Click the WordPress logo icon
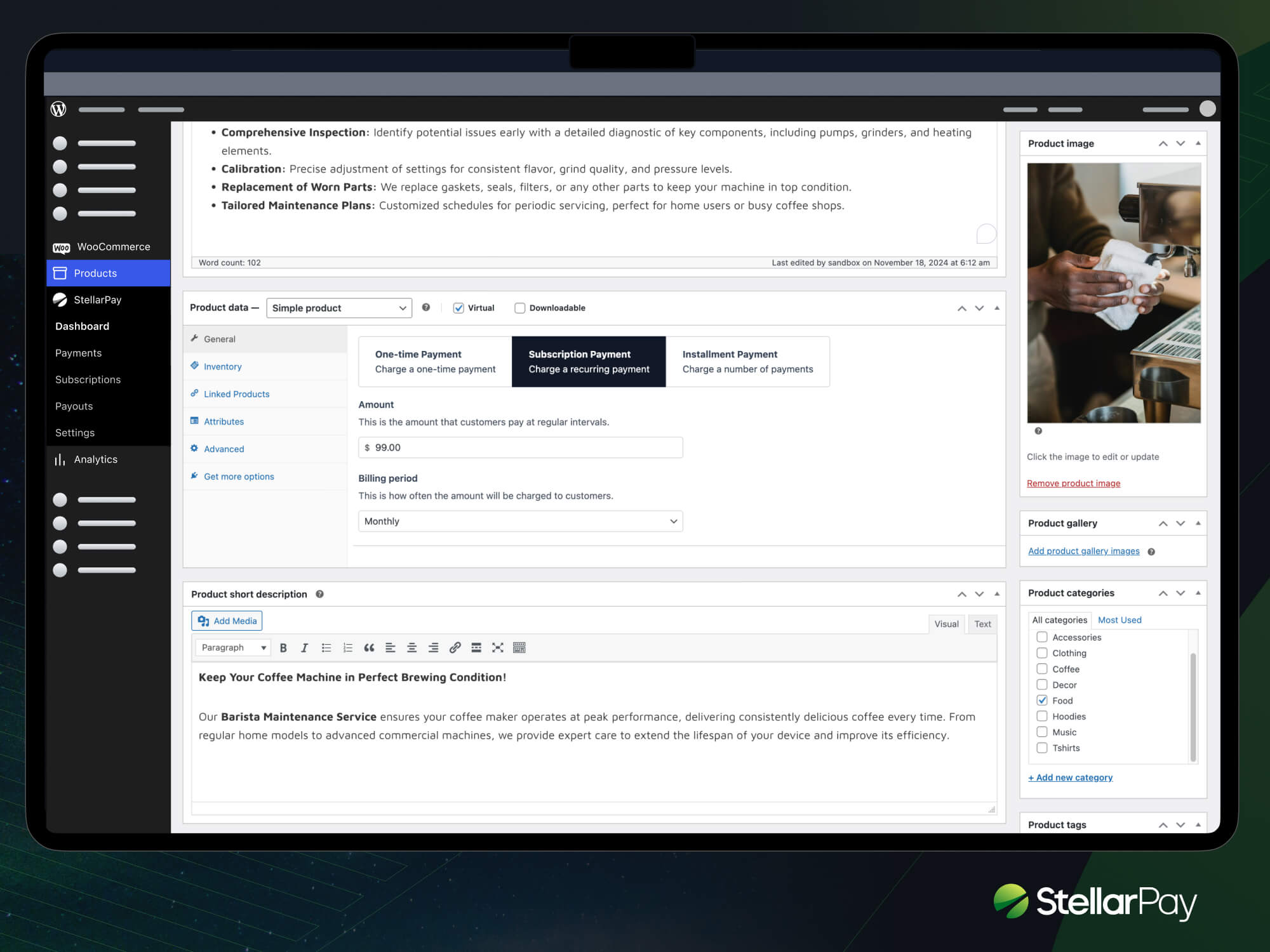This screenshot has height=952, width=1270. coord(58,109)
